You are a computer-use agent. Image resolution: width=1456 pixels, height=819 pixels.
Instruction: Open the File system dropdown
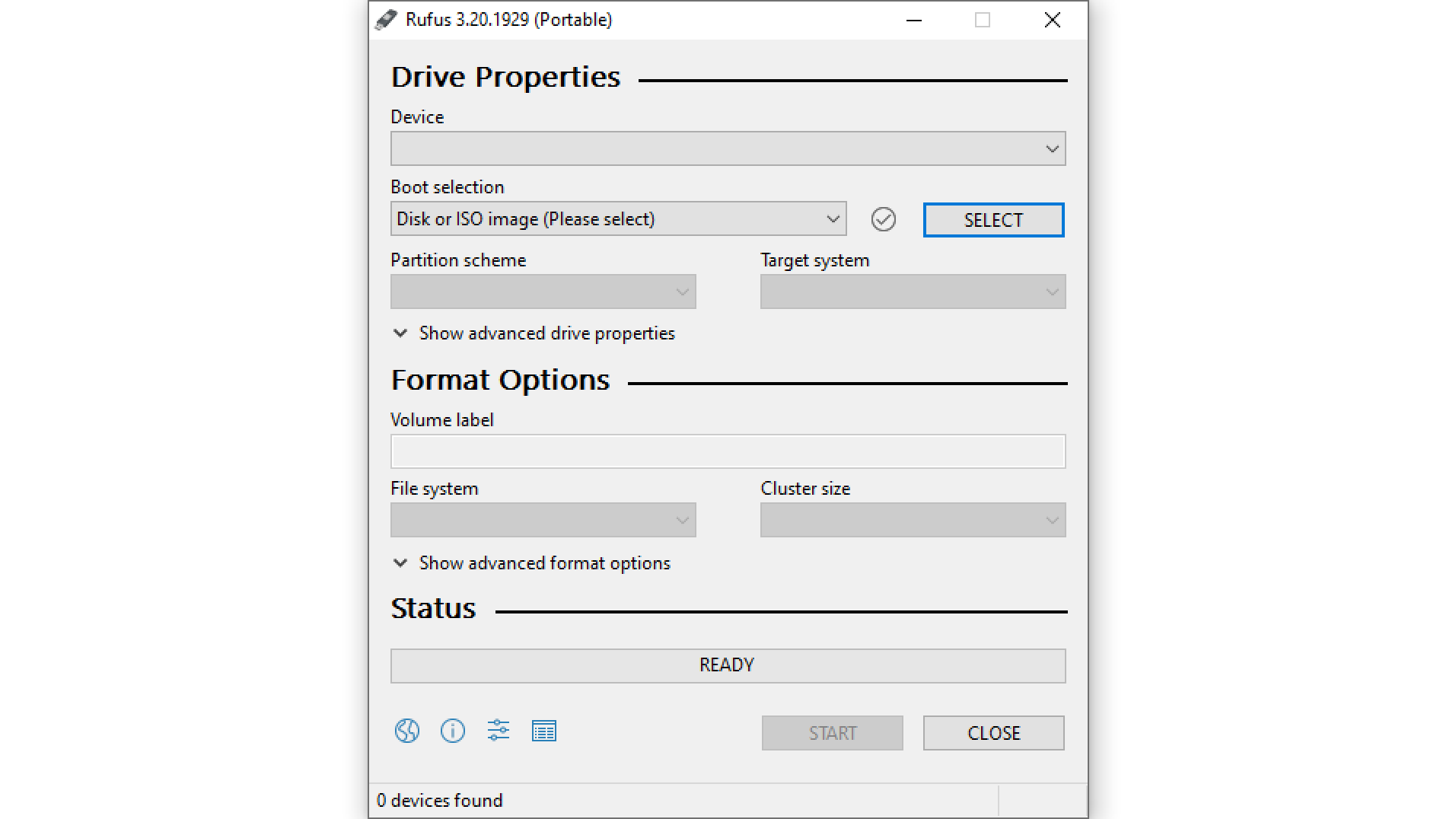pos(543,520)
